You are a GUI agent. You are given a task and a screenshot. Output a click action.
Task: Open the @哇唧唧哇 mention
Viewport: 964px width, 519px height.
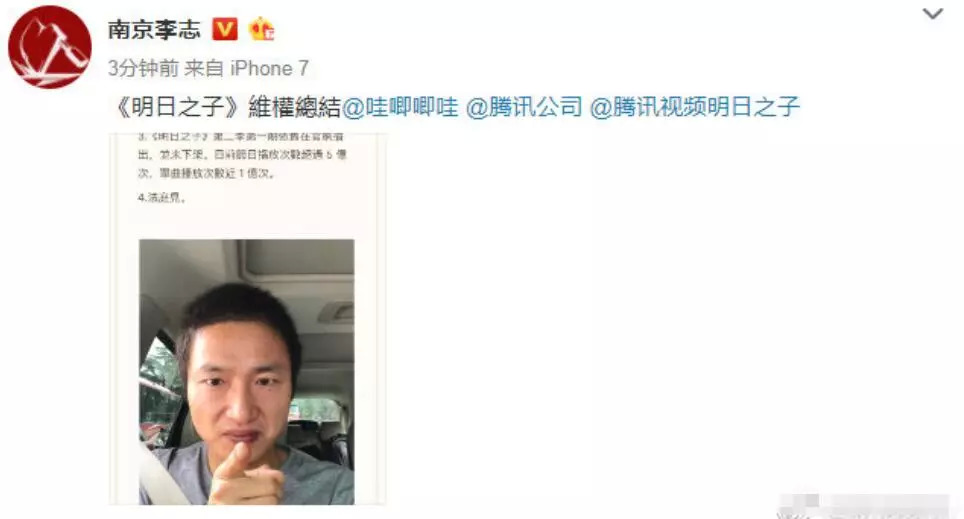tap(400, 107)
